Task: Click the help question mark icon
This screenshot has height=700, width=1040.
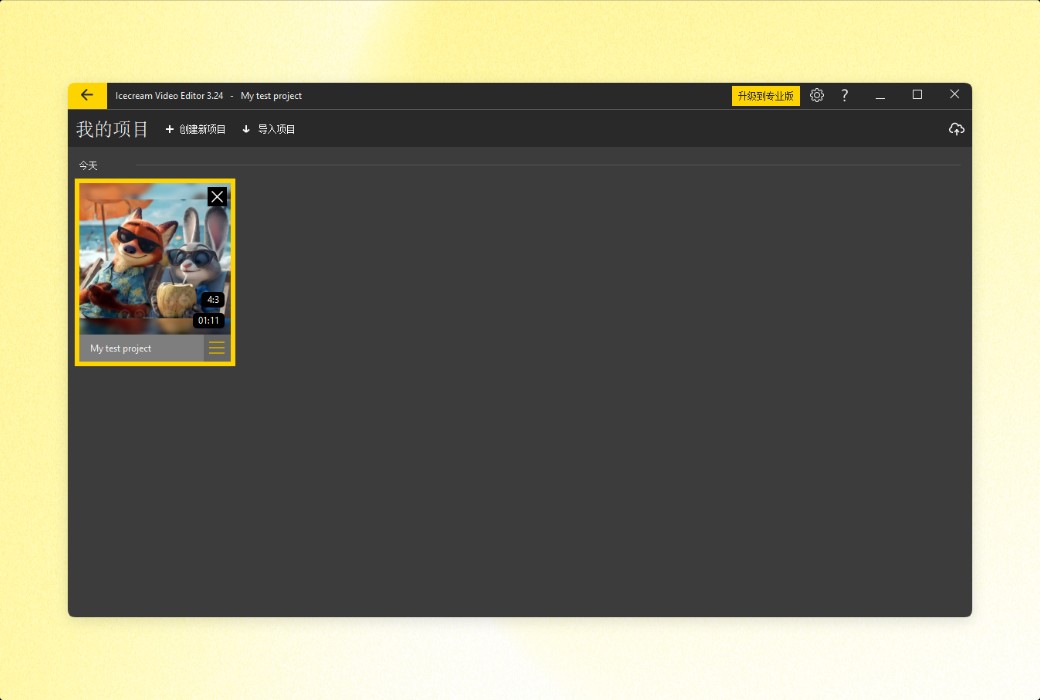Action: pyautogui.click(x=844, y=95)
